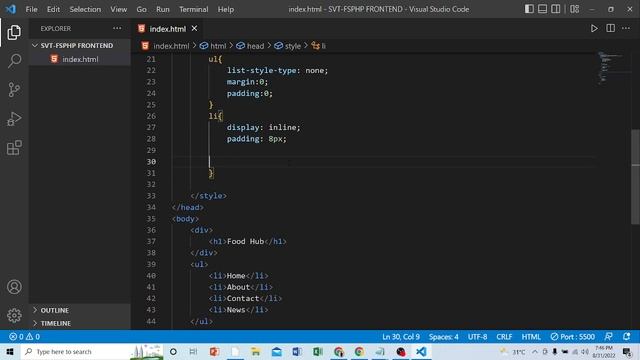Open the Extensions view
The width and height of the screenshot is (640, 360).
(14, 148)
